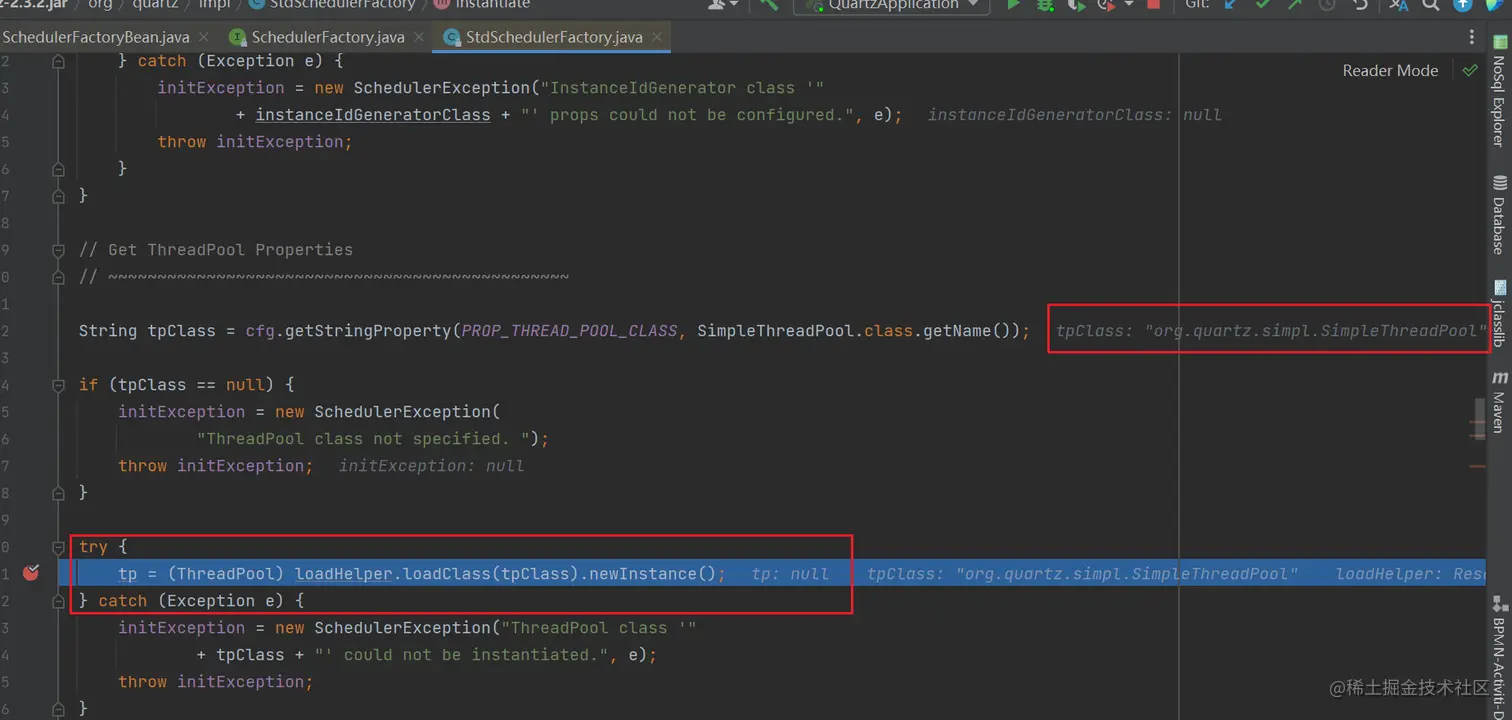1512x720 pixels.
Task: Click the inspections green checkmark near Reader Mode
Action: pyautogui.click(x=1469, y=70)
